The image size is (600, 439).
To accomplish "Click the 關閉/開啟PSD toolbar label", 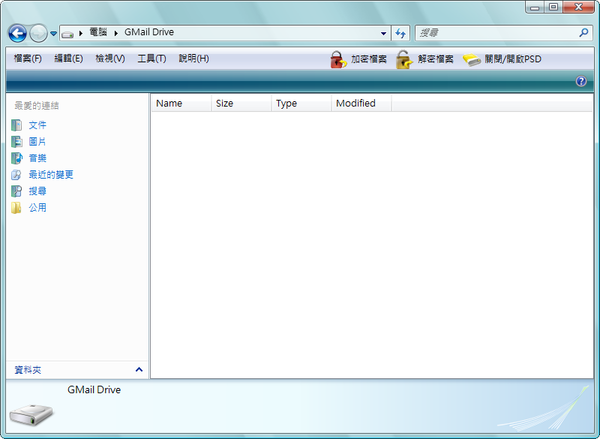I will (x=513, y=59).
